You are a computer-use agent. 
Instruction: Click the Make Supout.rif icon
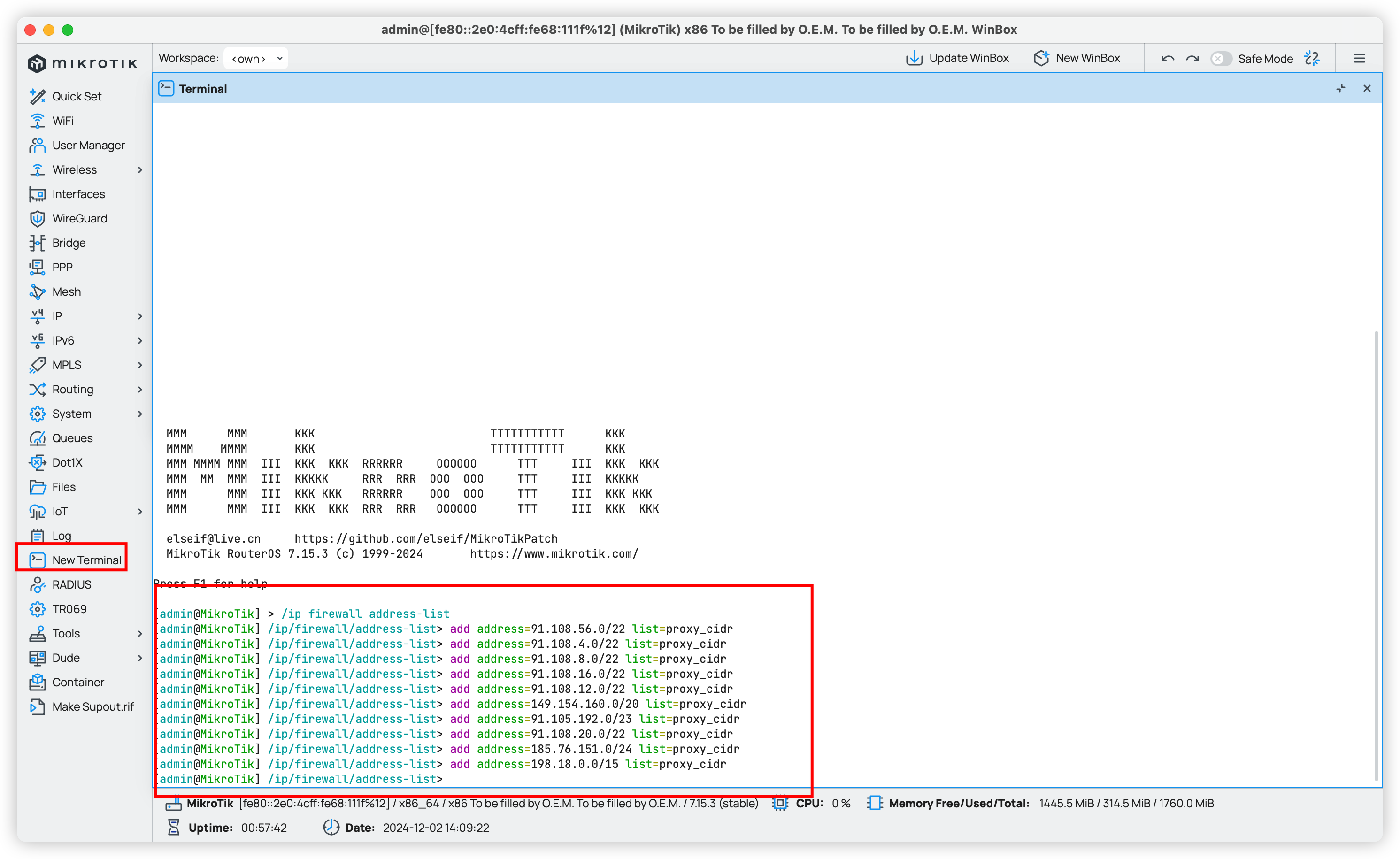pos(38,707)
